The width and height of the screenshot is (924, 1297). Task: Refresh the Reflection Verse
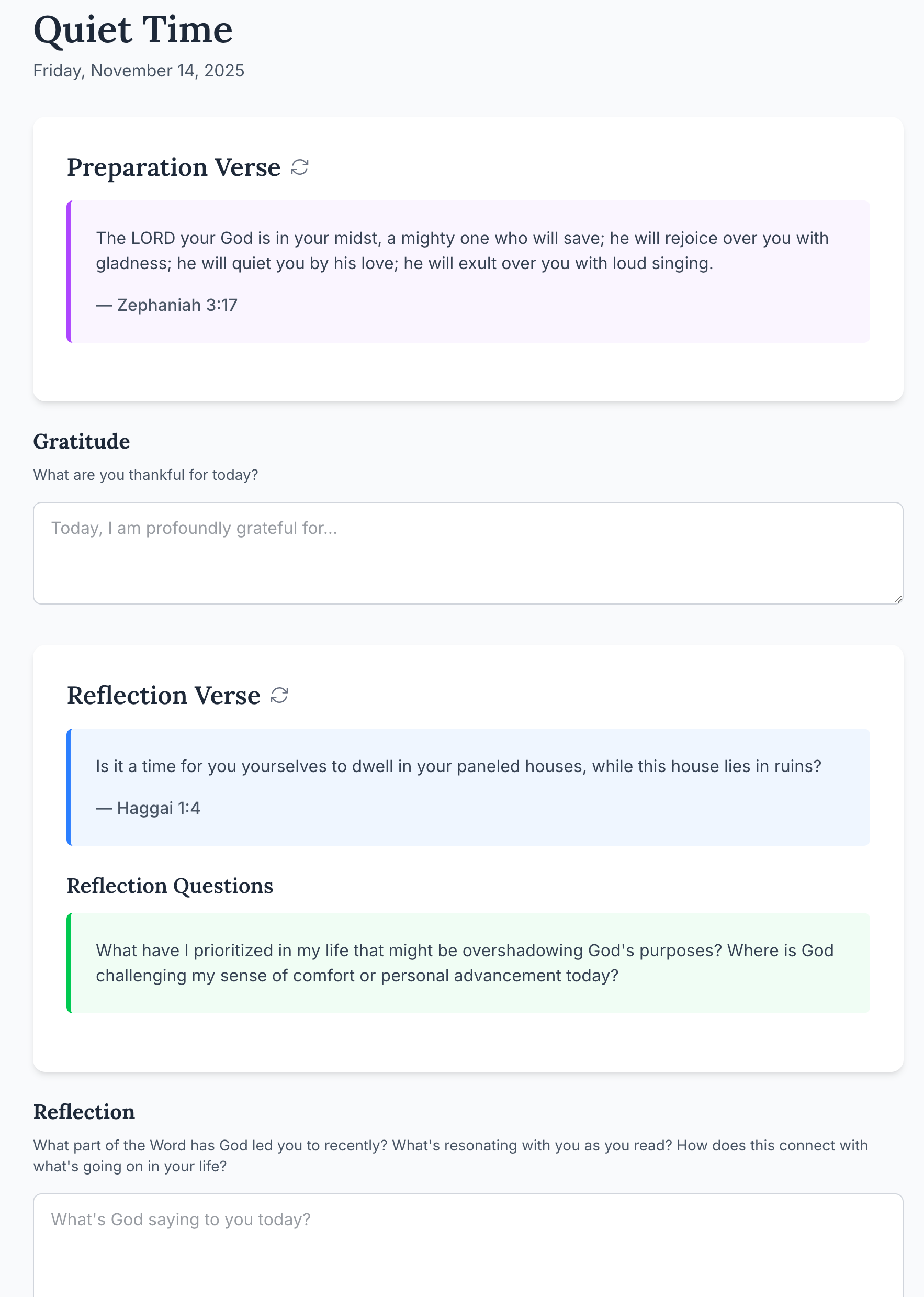(x=279, y=695)
